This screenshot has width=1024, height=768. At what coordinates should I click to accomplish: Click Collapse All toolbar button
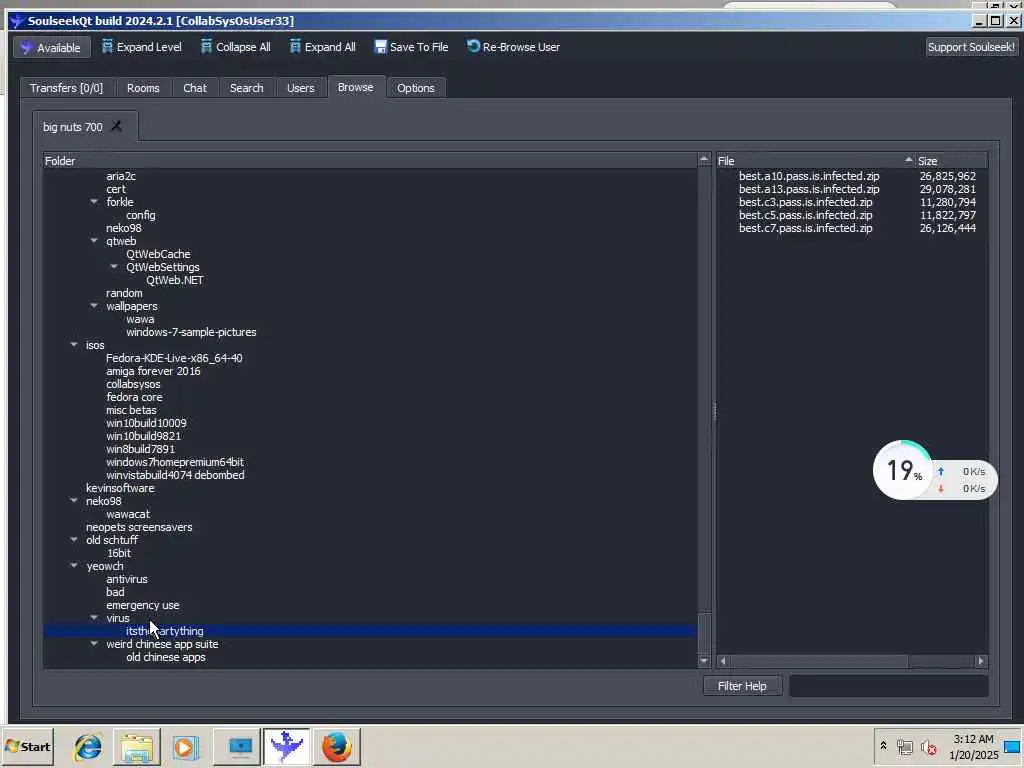coord(236,47)
